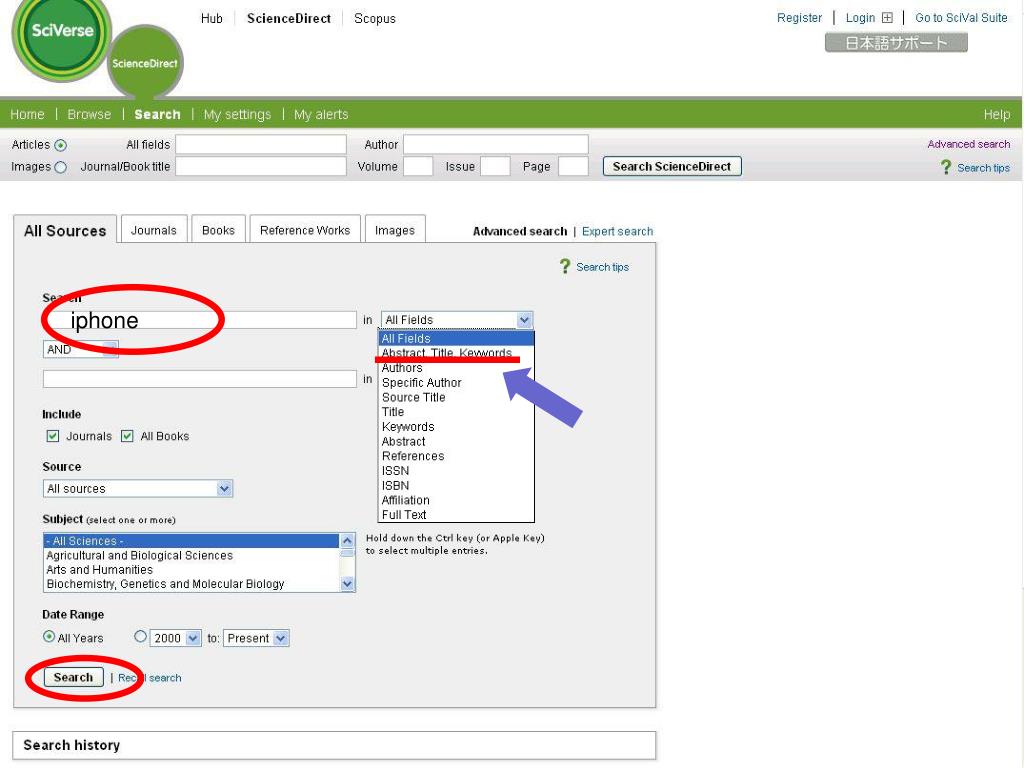Open Browse in green navigation bar
1024x768 pixels.
89,114
